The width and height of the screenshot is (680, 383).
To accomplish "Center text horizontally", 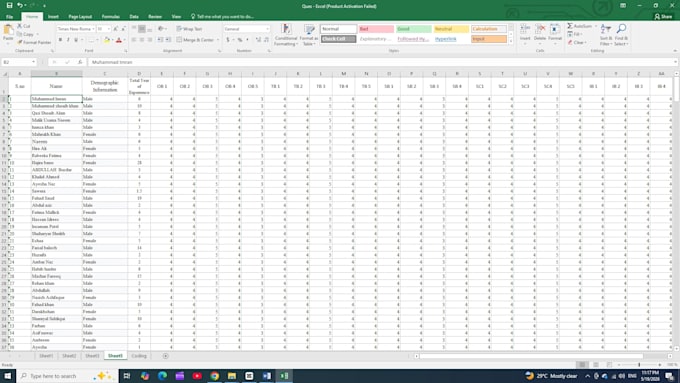I will (x=142, y=40).
